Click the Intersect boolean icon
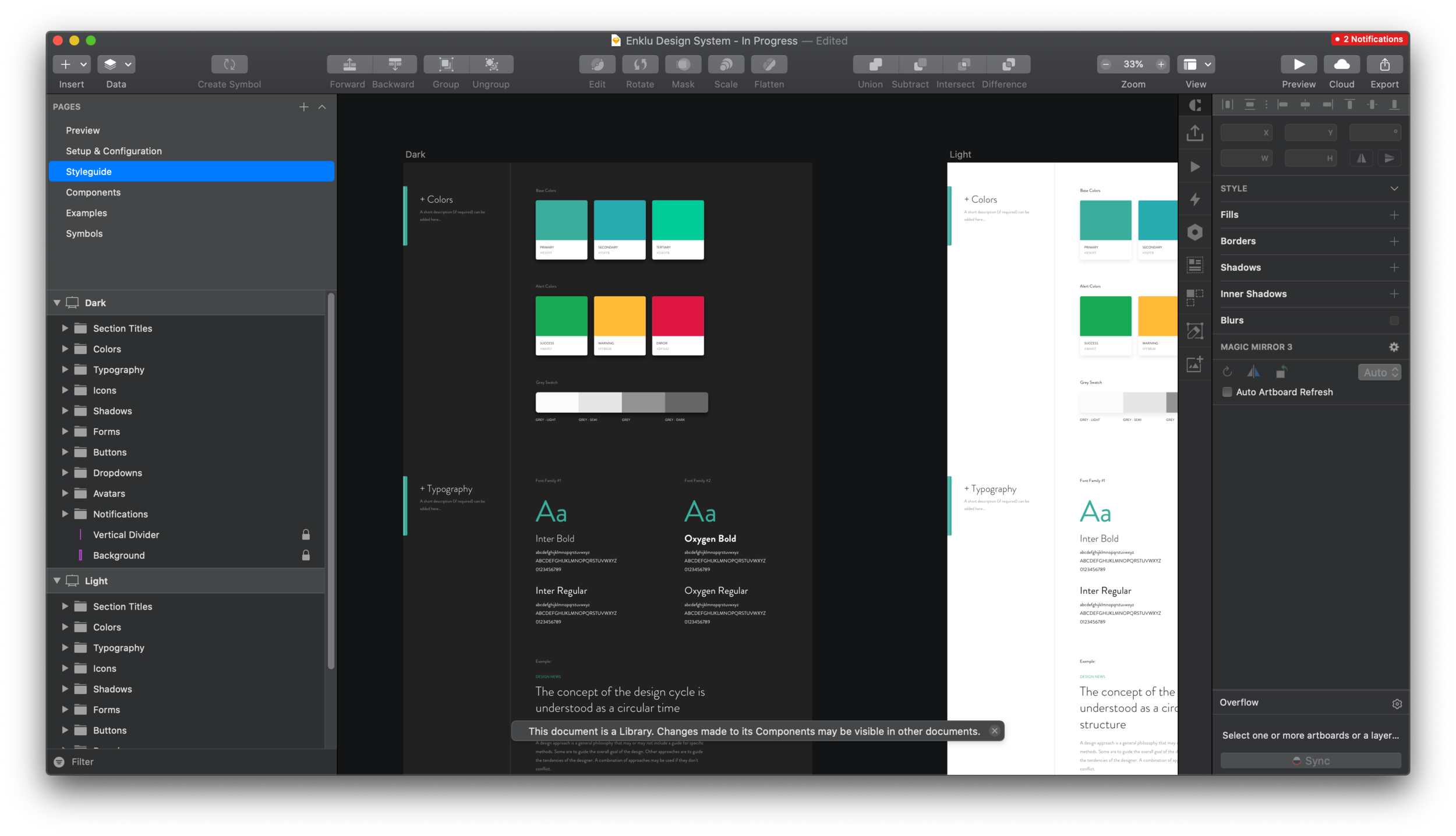This screenshot has height=836, width=1456. point(964,65)
